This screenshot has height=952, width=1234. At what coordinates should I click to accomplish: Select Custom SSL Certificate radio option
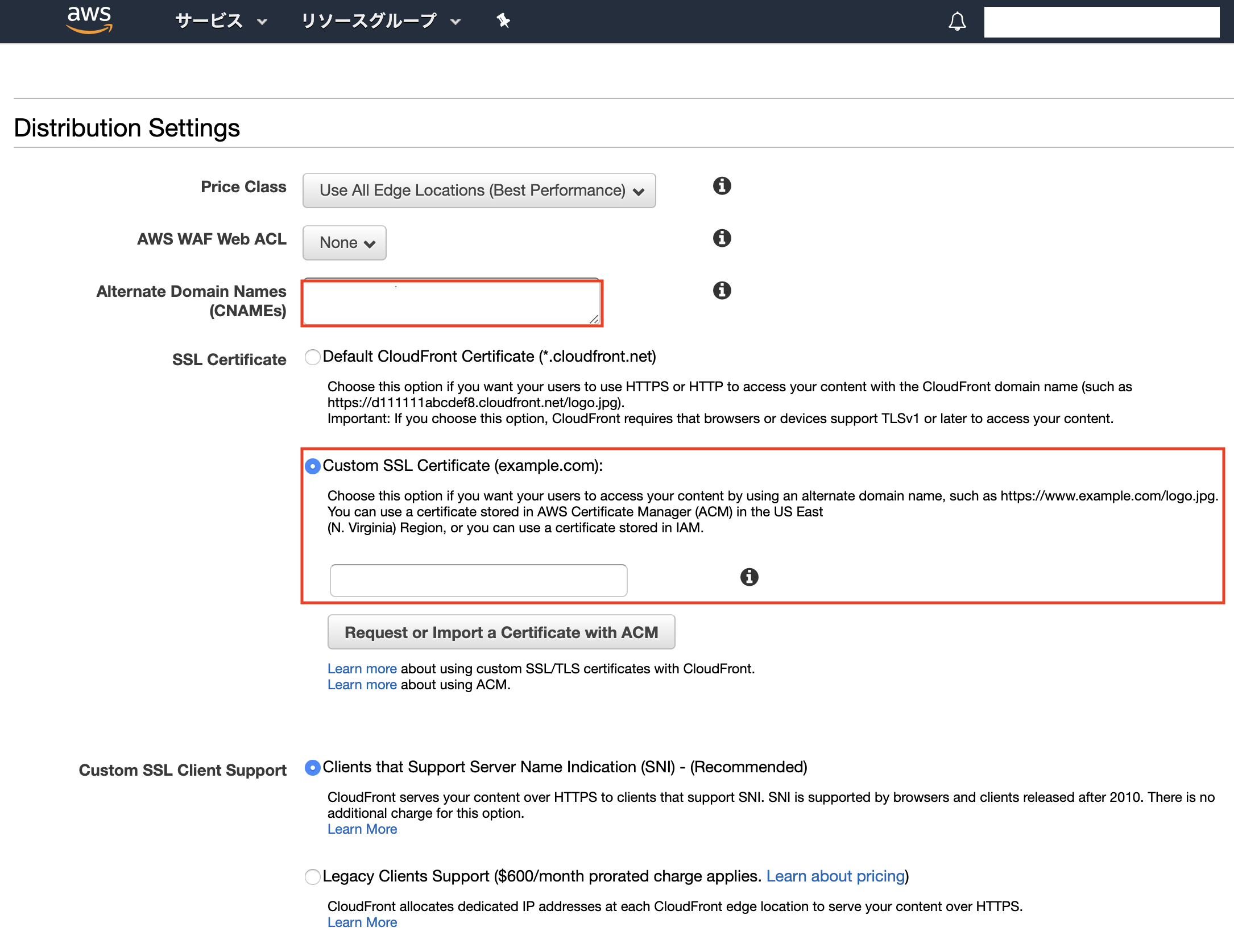pos(313,466)
